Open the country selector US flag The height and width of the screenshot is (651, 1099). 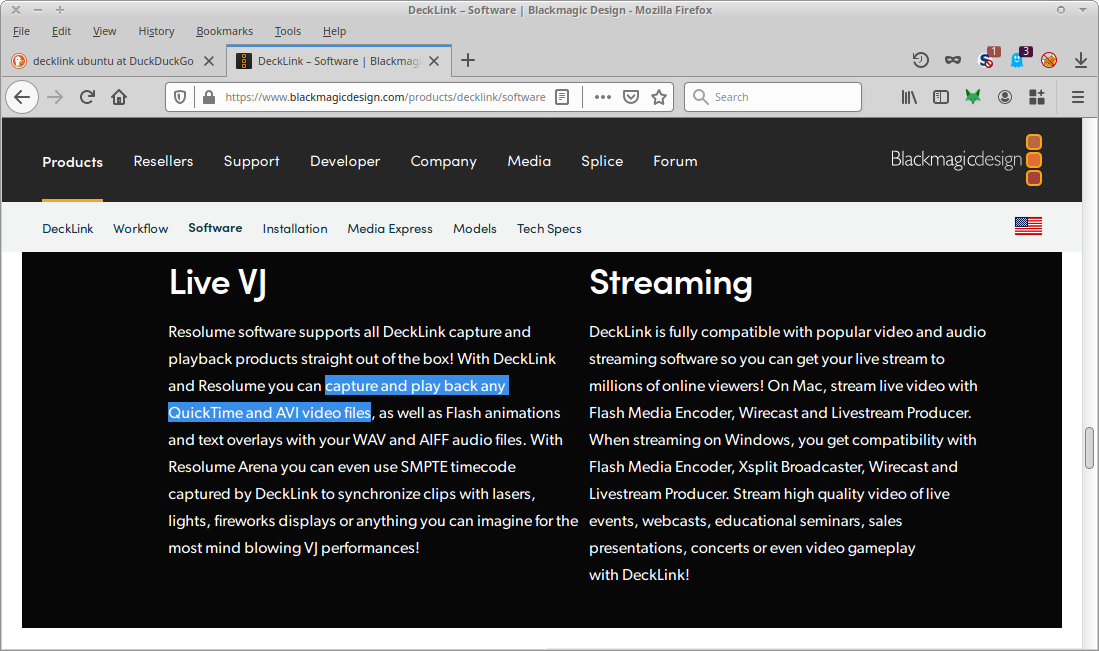click(1028, 226)
